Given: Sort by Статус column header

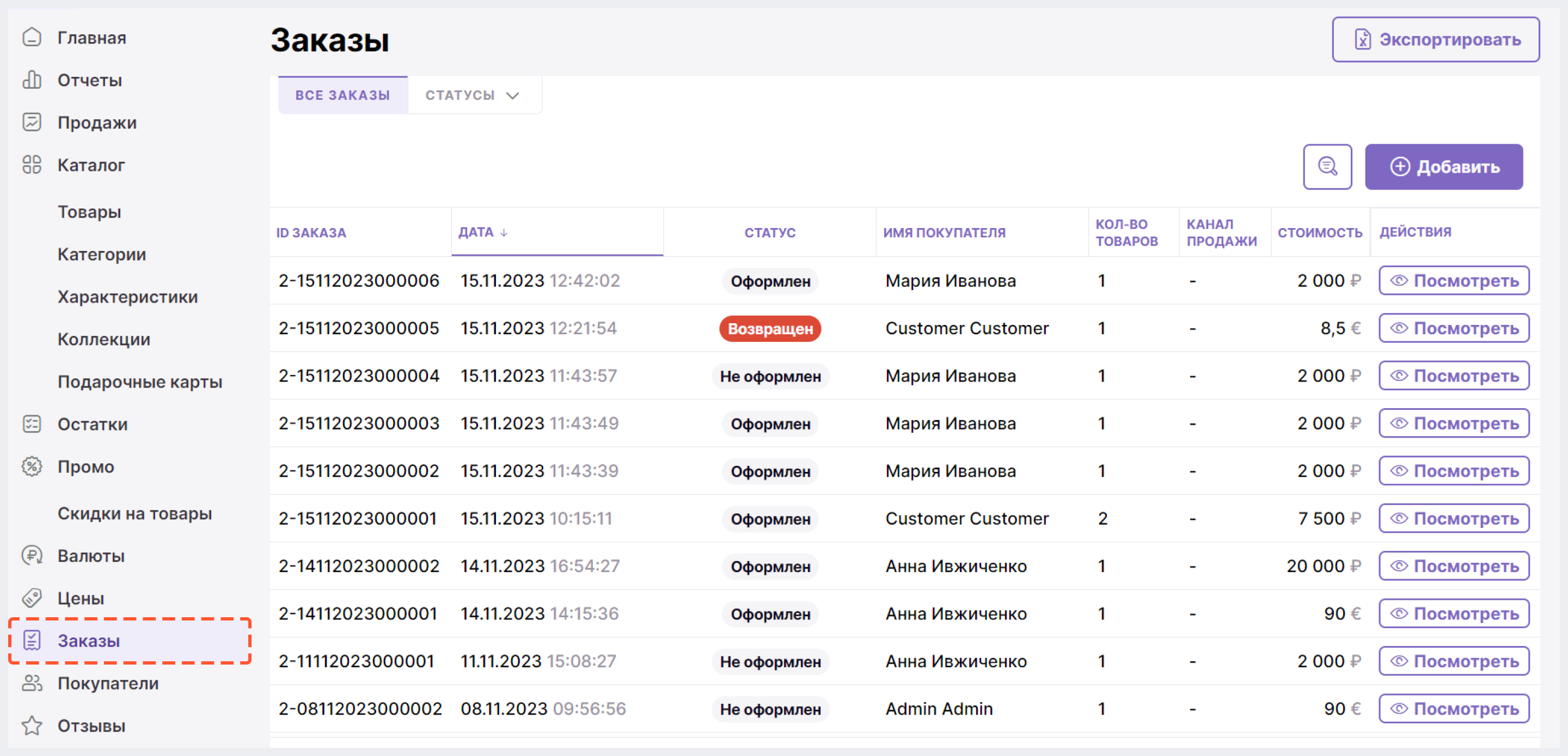Looking at the screenshot, I should (770, 232).
